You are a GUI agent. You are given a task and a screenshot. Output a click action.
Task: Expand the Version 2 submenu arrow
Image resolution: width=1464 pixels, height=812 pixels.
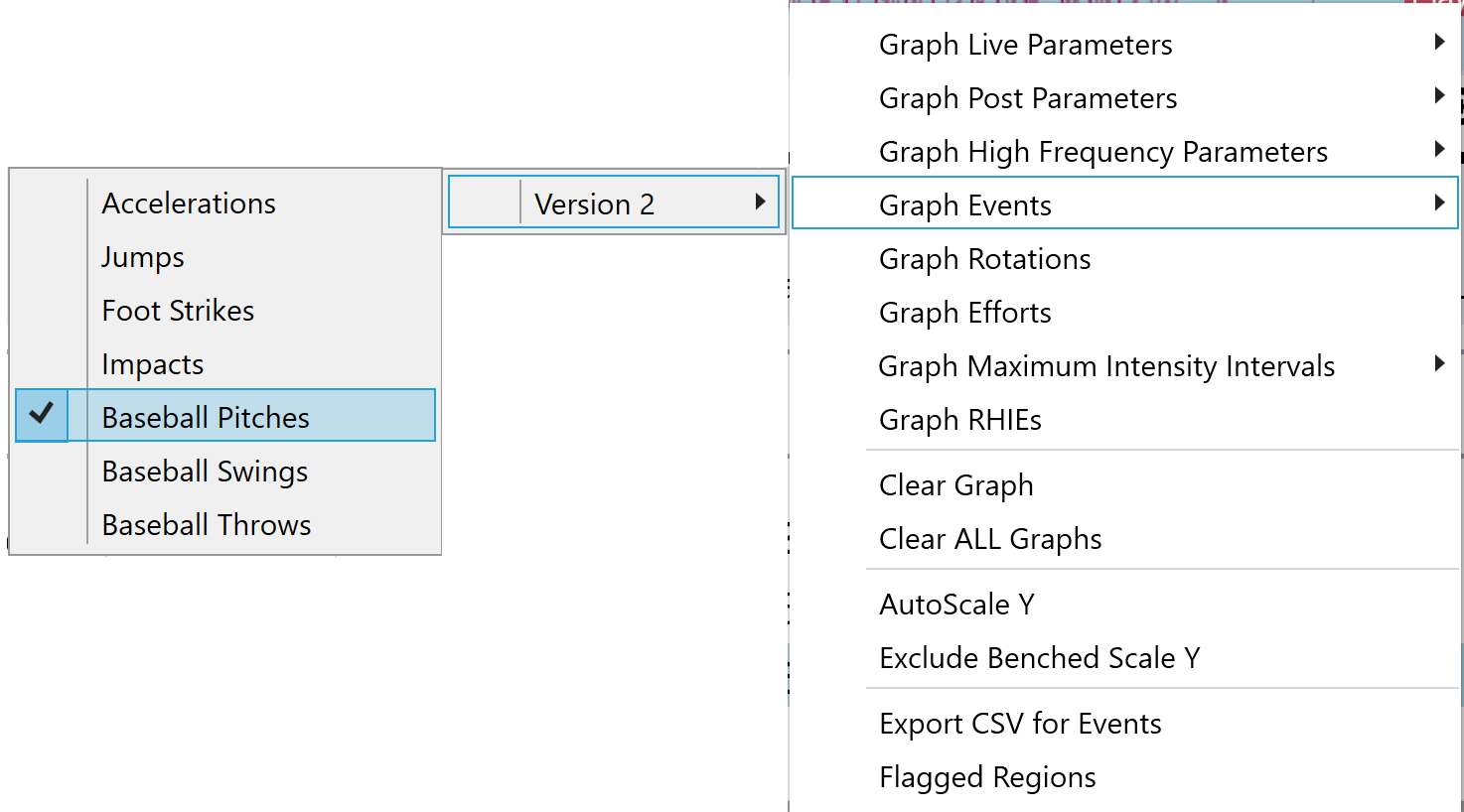[x=760, y=203]
